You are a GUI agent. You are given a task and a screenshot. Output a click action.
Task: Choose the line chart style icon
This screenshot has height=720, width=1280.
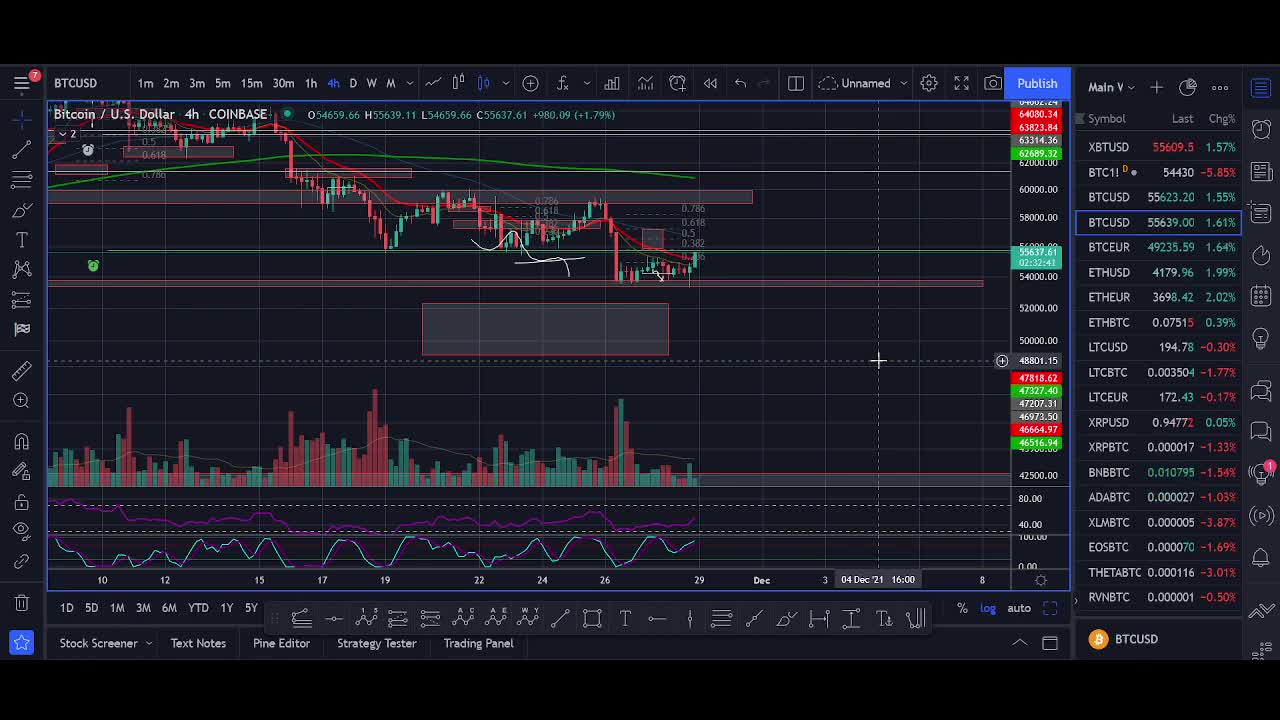tap(433, 83)
